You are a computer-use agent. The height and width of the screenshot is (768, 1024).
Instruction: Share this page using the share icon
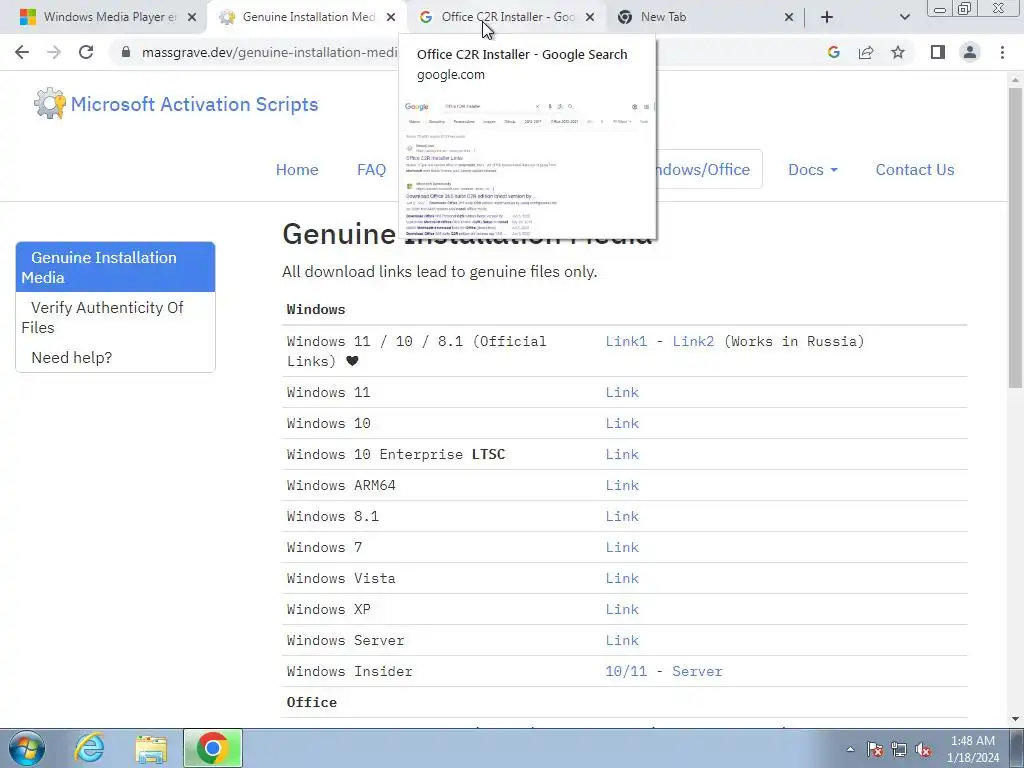click(866, 52)
